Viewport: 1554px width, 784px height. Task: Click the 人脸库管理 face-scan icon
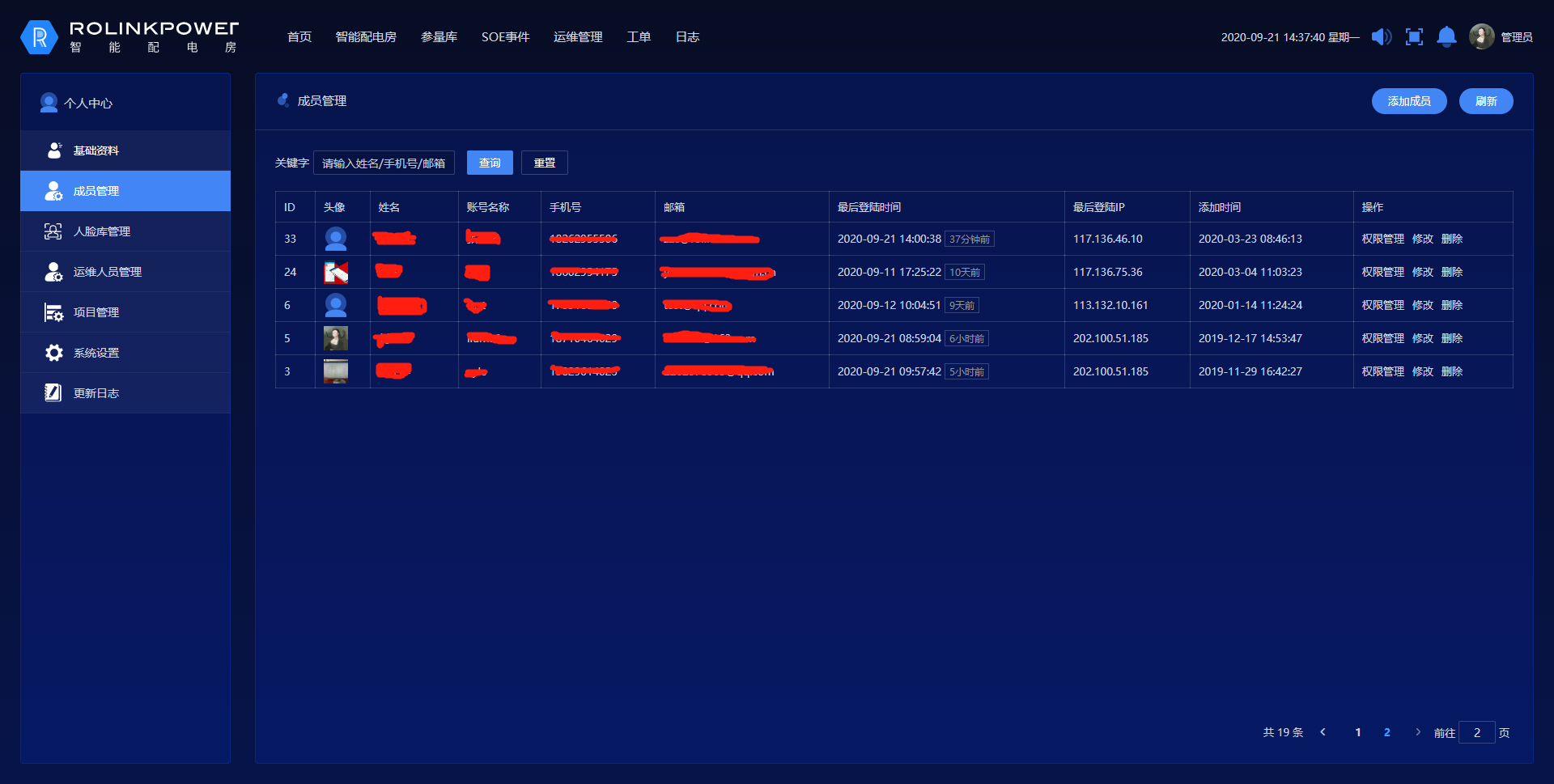53,231
